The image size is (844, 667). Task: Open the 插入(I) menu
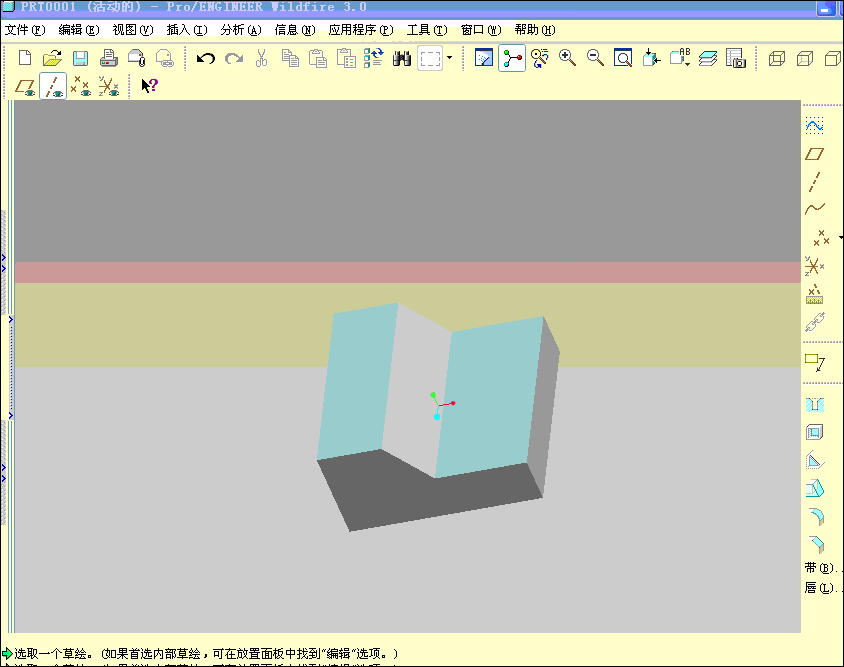pos(187,30)
